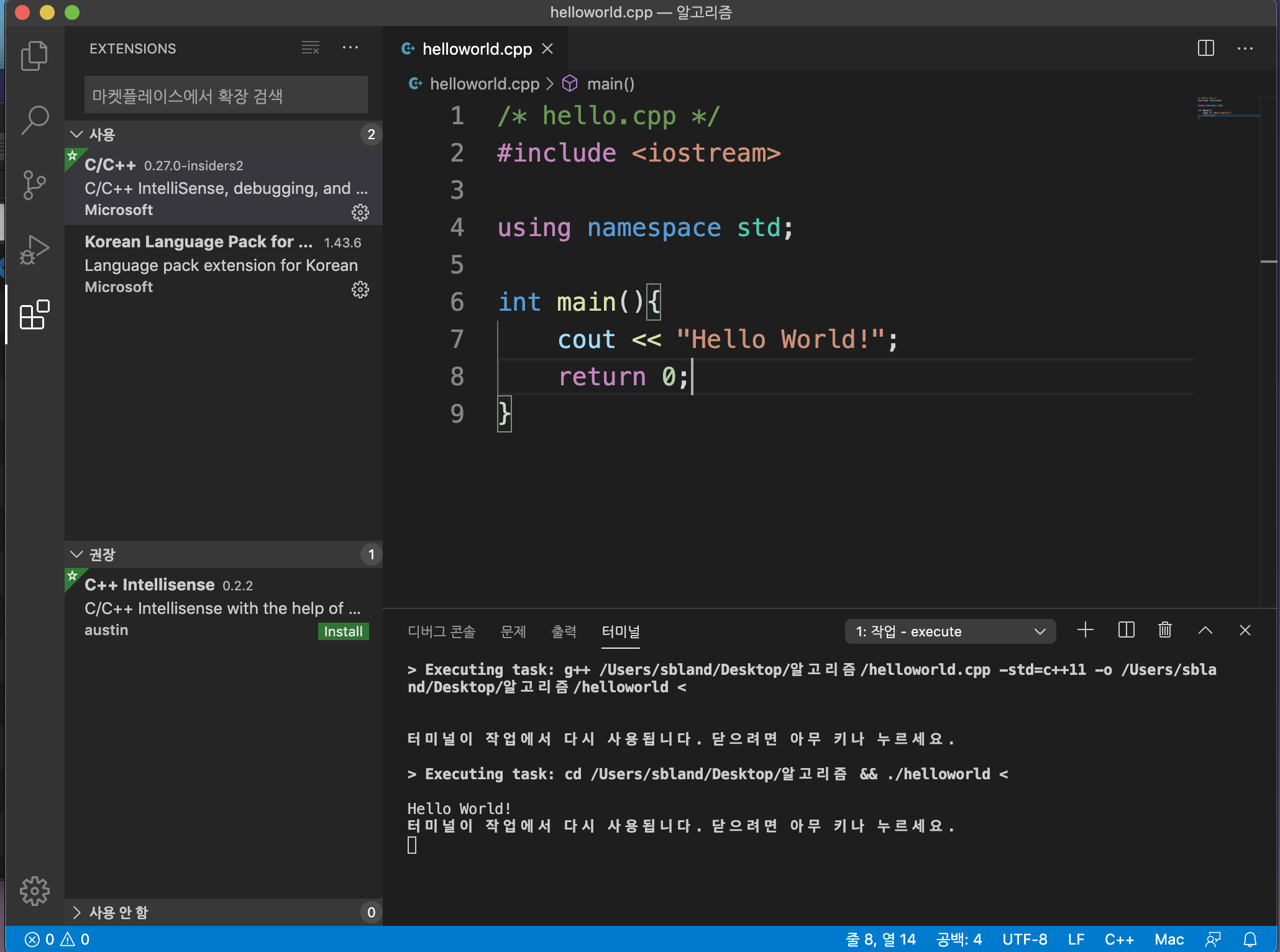Maximize terminal panel with the up chevron
Image resolution: width=1280 pixels, height=952 pixels.
[1205, 631]
